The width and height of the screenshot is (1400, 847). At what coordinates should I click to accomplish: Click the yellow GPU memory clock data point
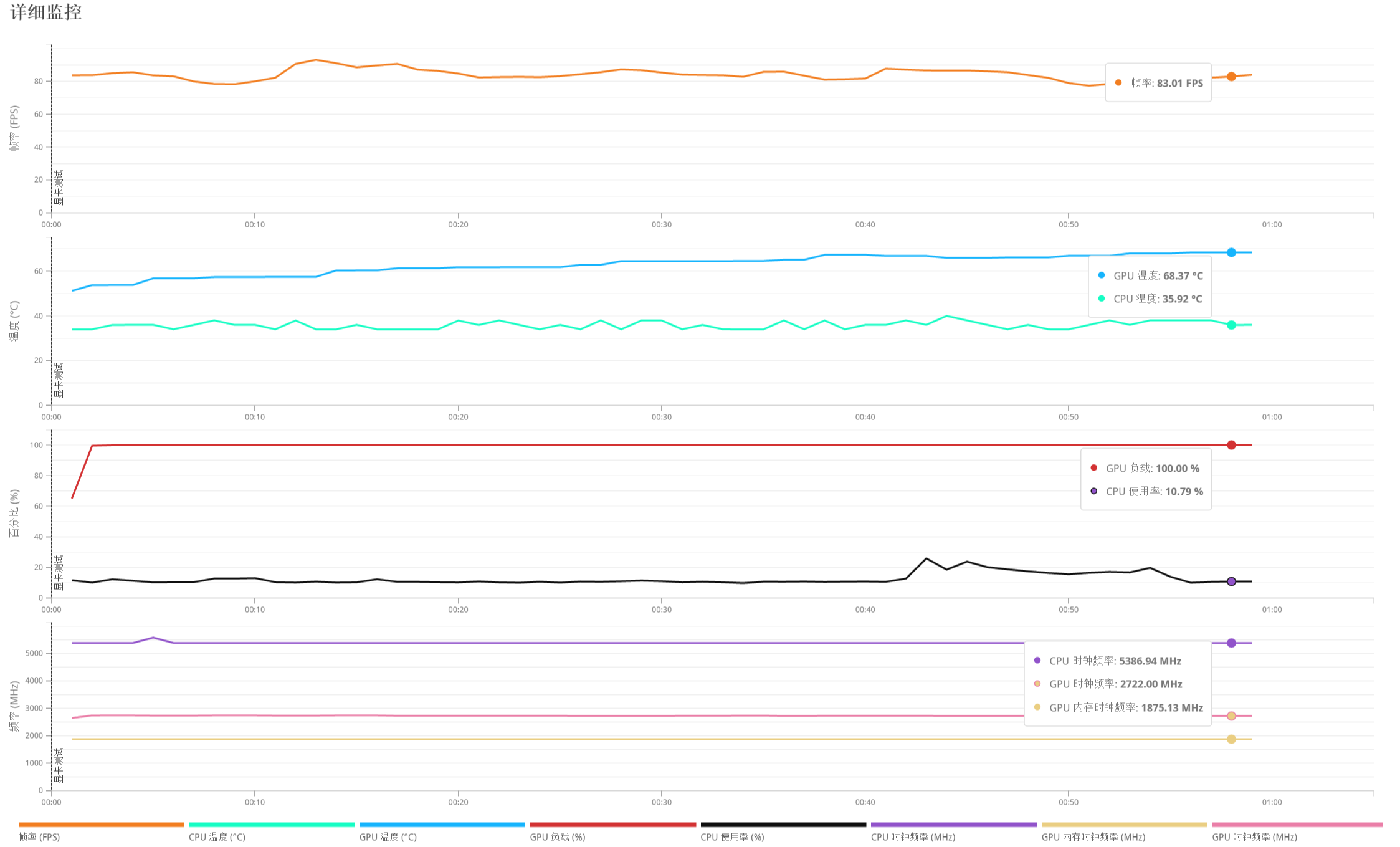(x=1231, y=739)
